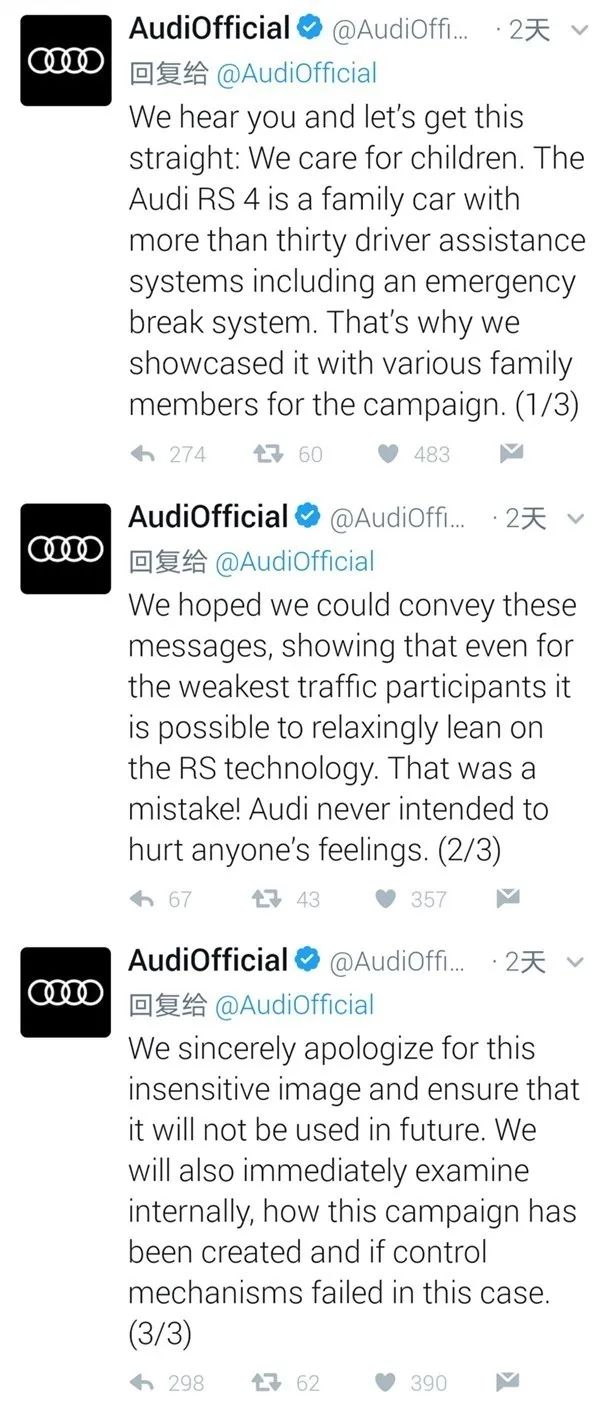
Task: Open the chevron menu on the third tweet
Action: tap(577, 963)
